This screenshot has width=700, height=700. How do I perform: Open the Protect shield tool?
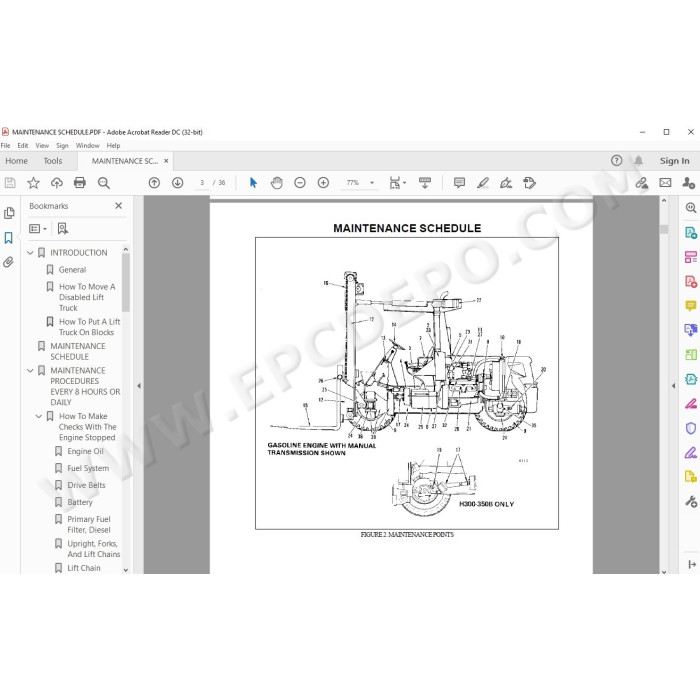coord(691,429)
